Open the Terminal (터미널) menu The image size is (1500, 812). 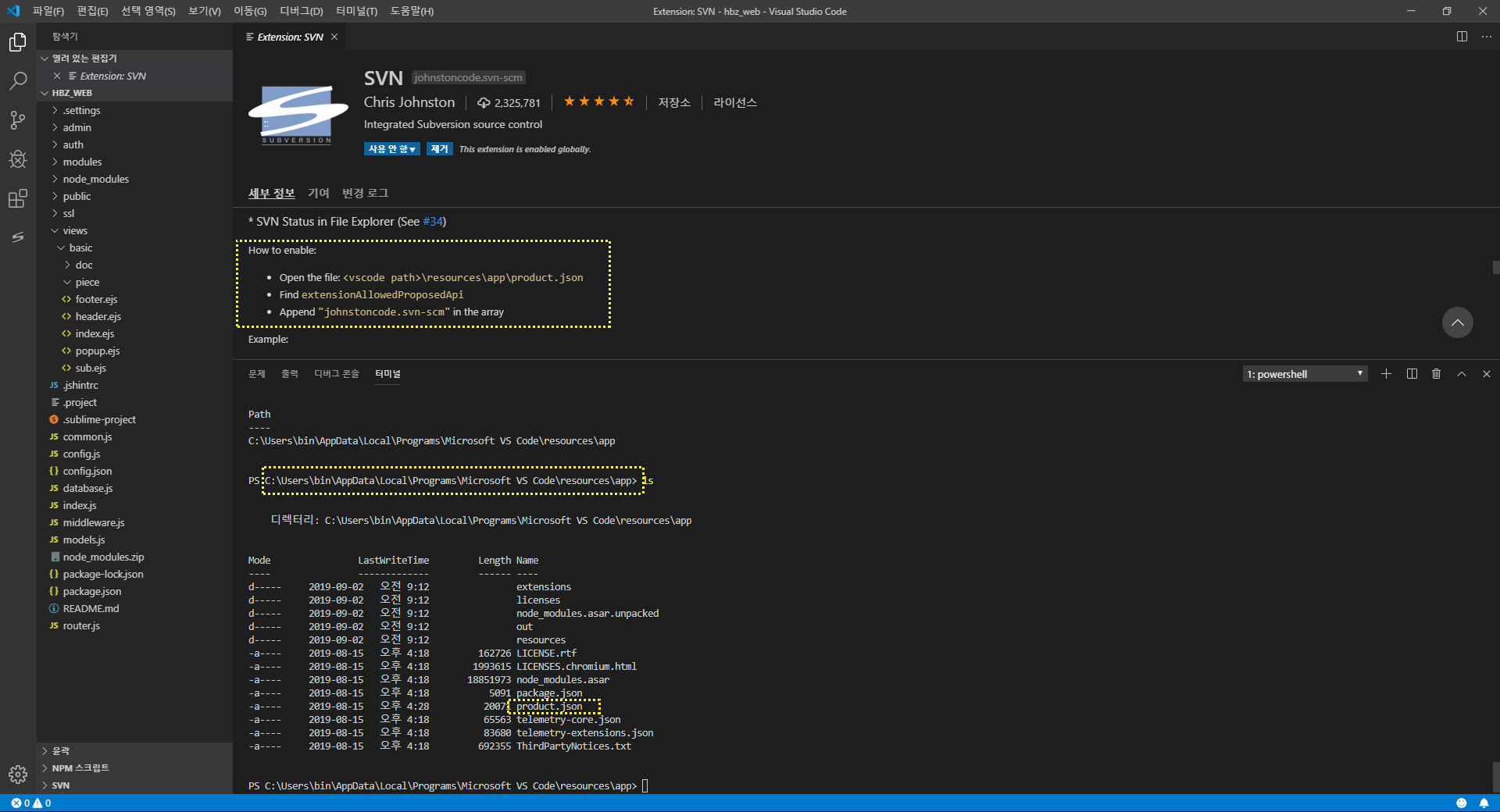point(356,11)
